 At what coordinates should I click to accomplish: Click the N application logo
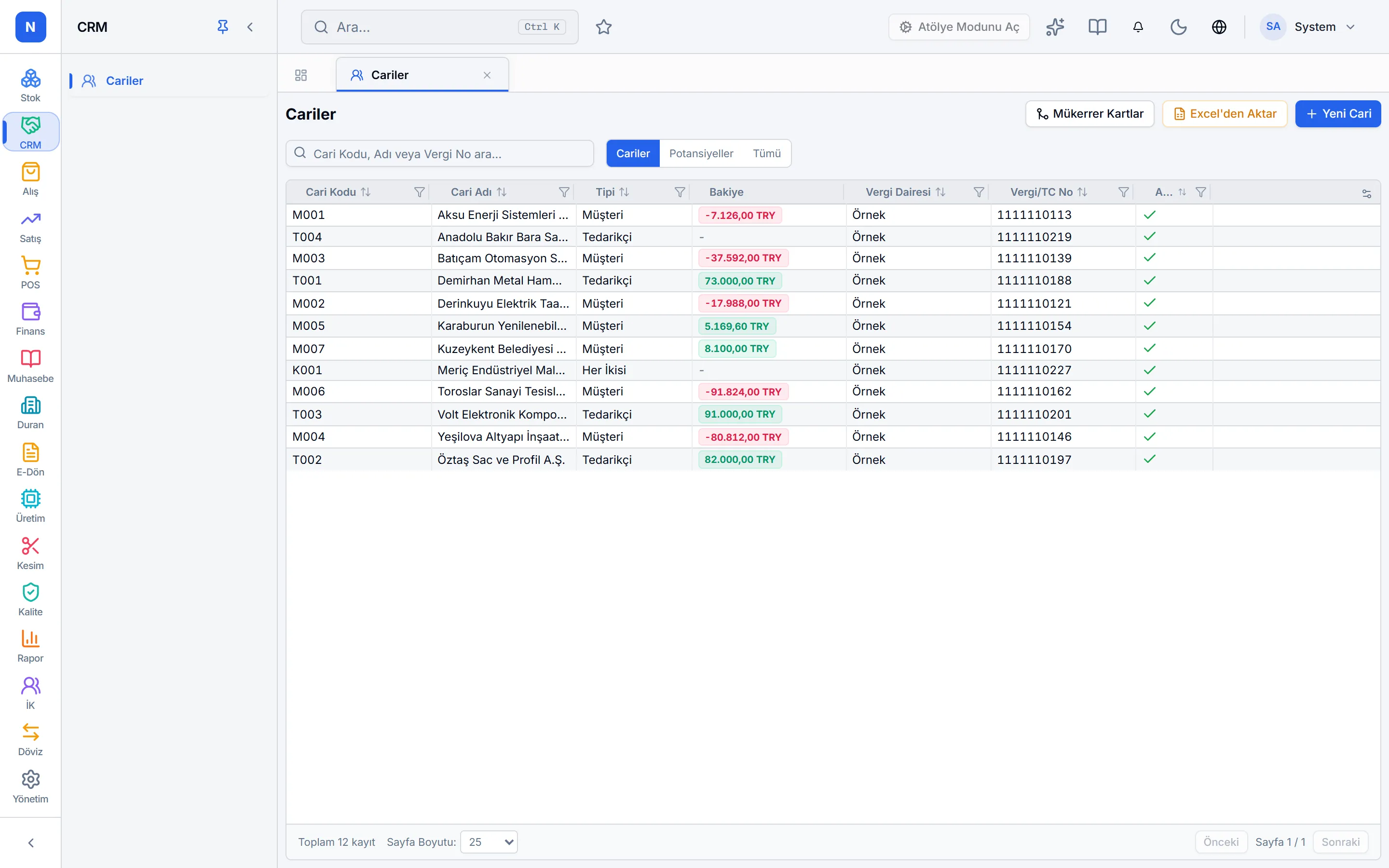point(30,27)
